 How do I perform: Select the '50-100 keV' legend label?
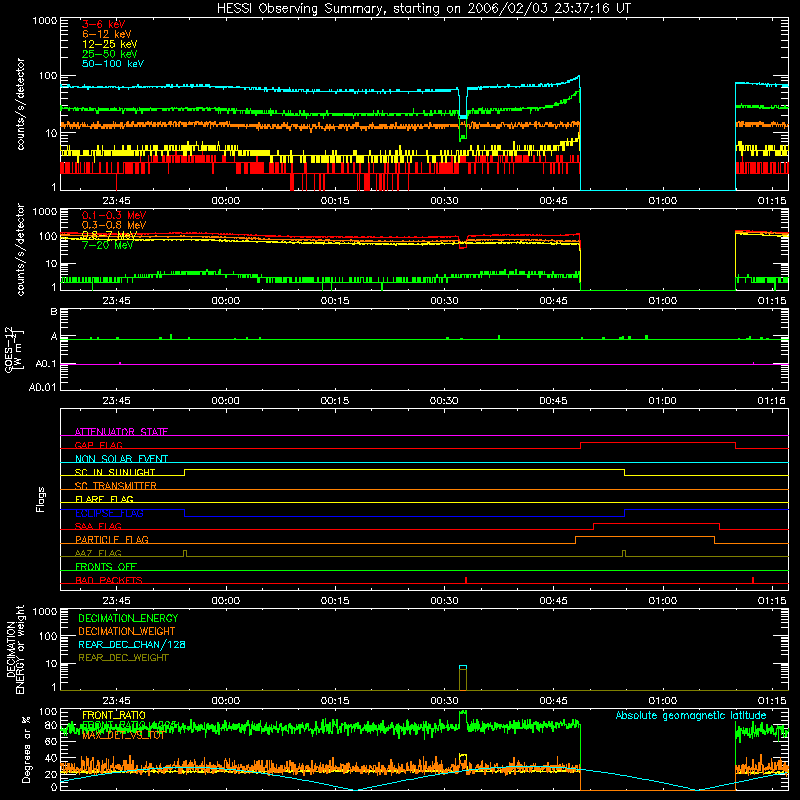113,64
